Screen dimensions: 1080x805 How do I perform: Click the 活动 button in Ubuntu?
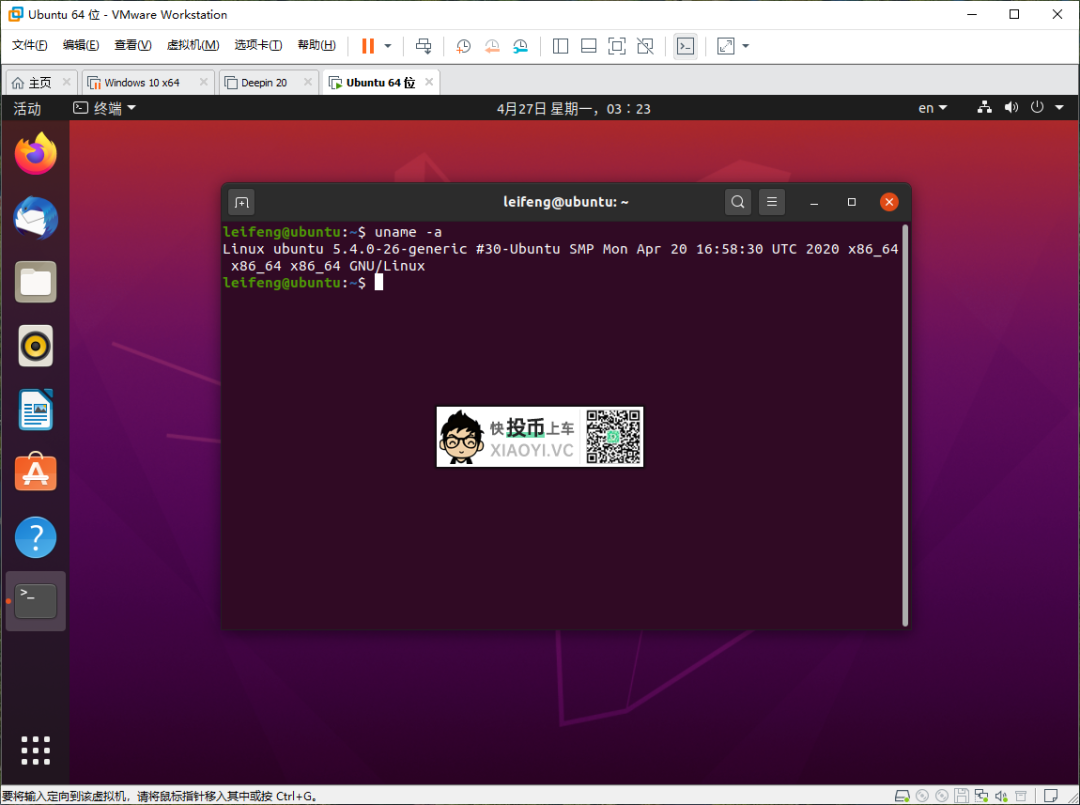pos(27,107)
